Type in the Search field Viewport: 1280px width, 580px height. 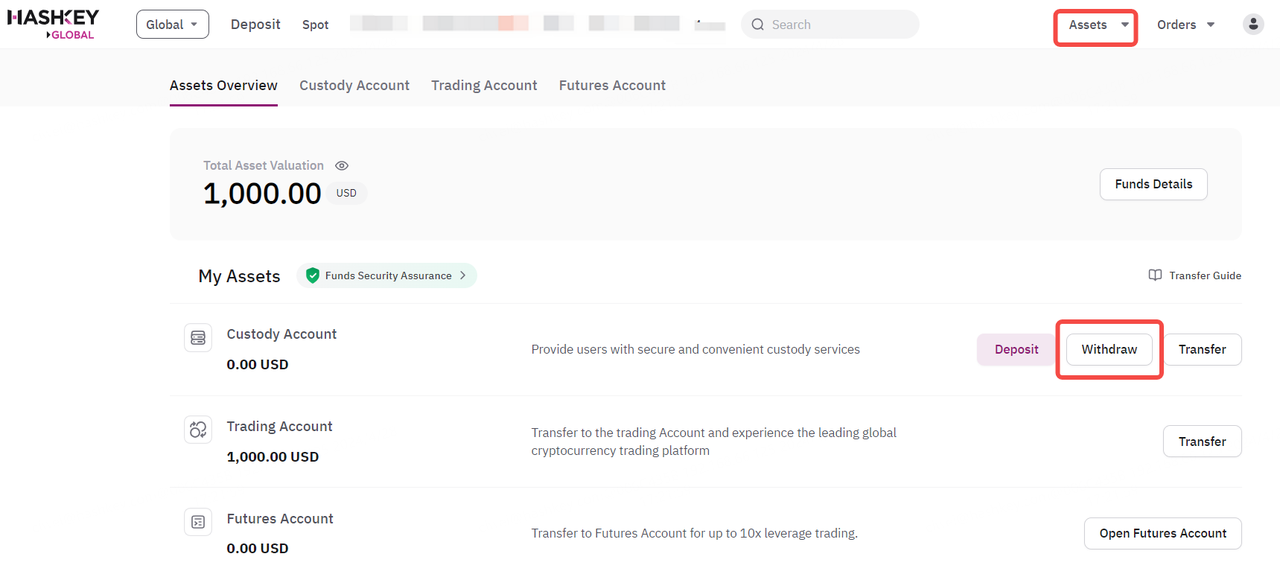(x=840, y=25)
